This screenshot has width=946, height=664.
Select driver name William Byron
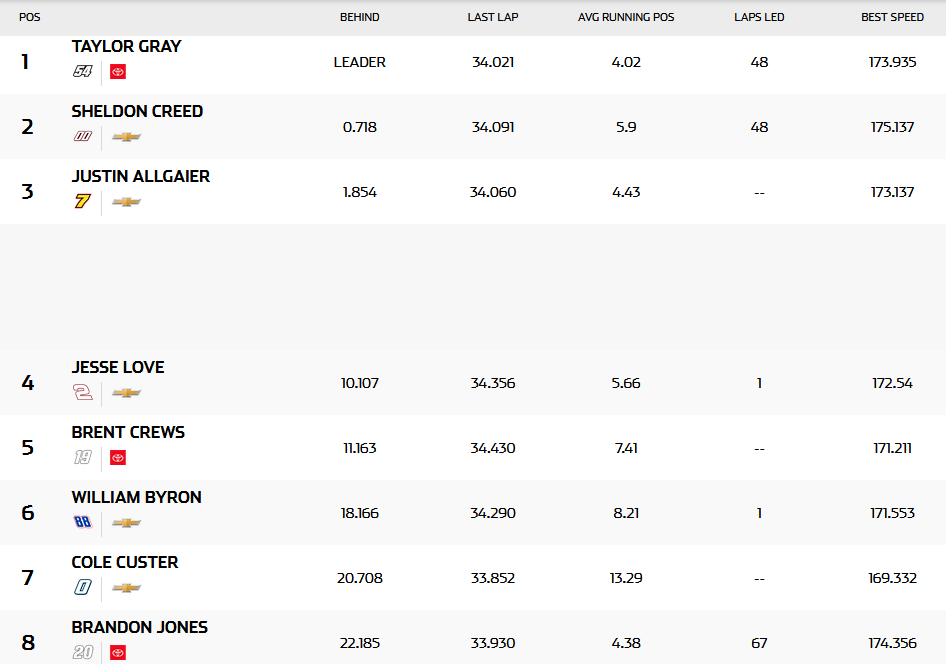click(136, 498)
